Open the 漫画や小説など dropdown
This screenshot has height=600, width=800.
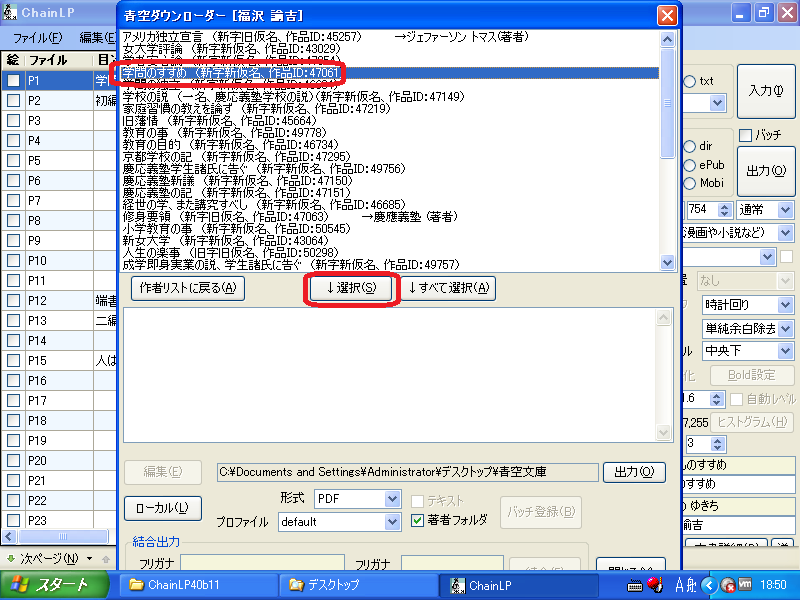[x=785, y=233]
